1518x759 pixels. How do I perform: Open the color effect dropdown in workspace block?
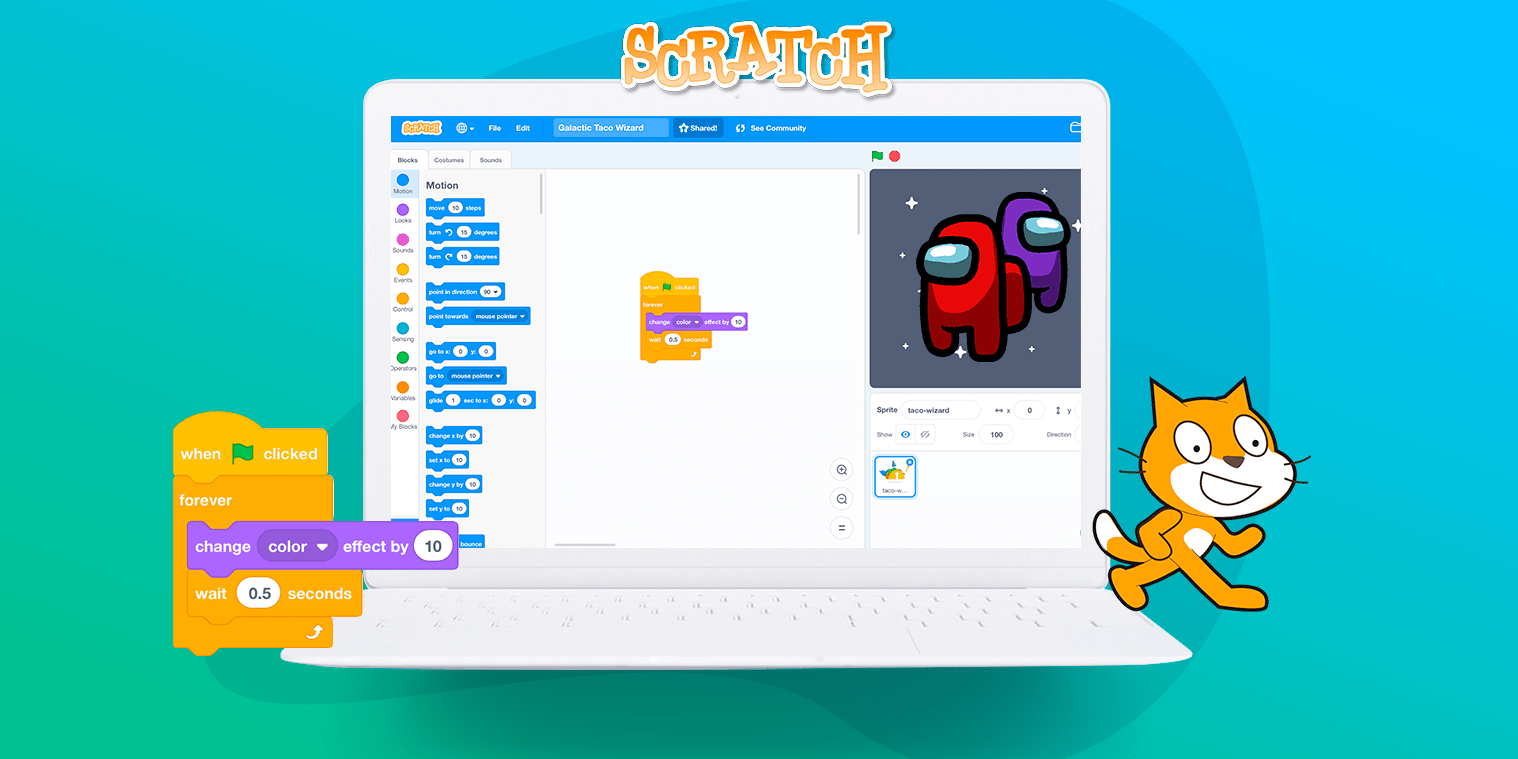pos(688,322)
